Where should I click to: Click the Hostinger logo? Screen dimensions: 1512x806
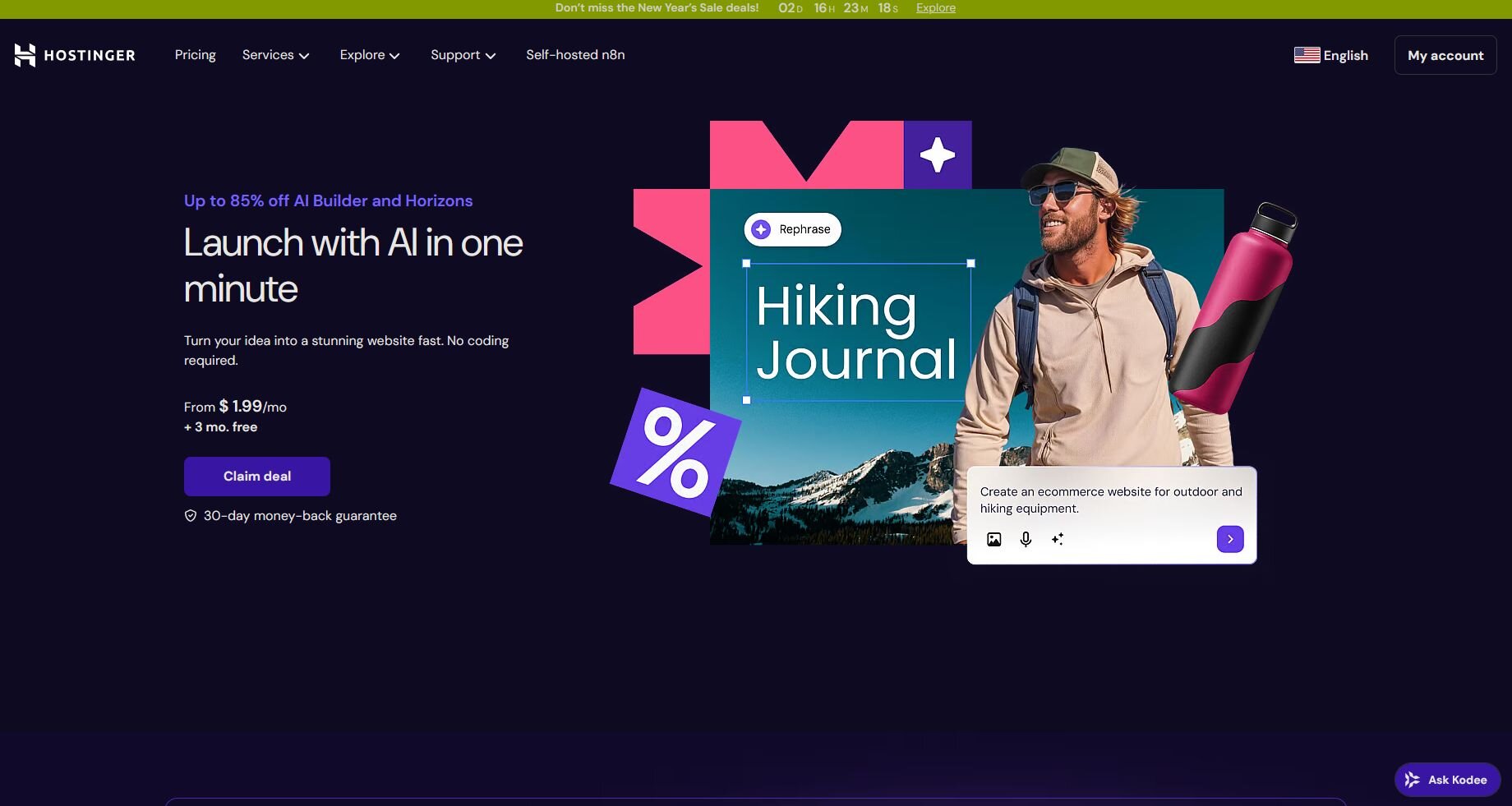click(x=75, y=55)
